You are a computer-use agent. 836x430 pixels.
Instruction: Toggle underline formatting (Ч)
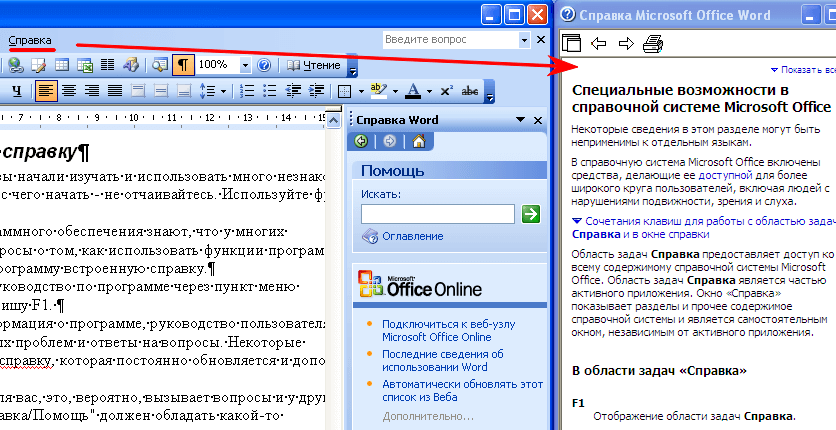click(17, 91)
